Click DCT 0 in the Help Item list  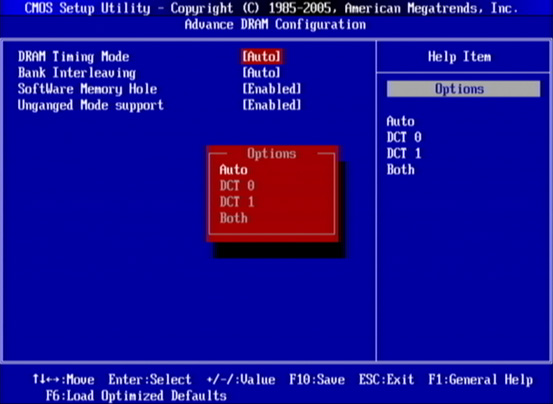tap(404, 137)
